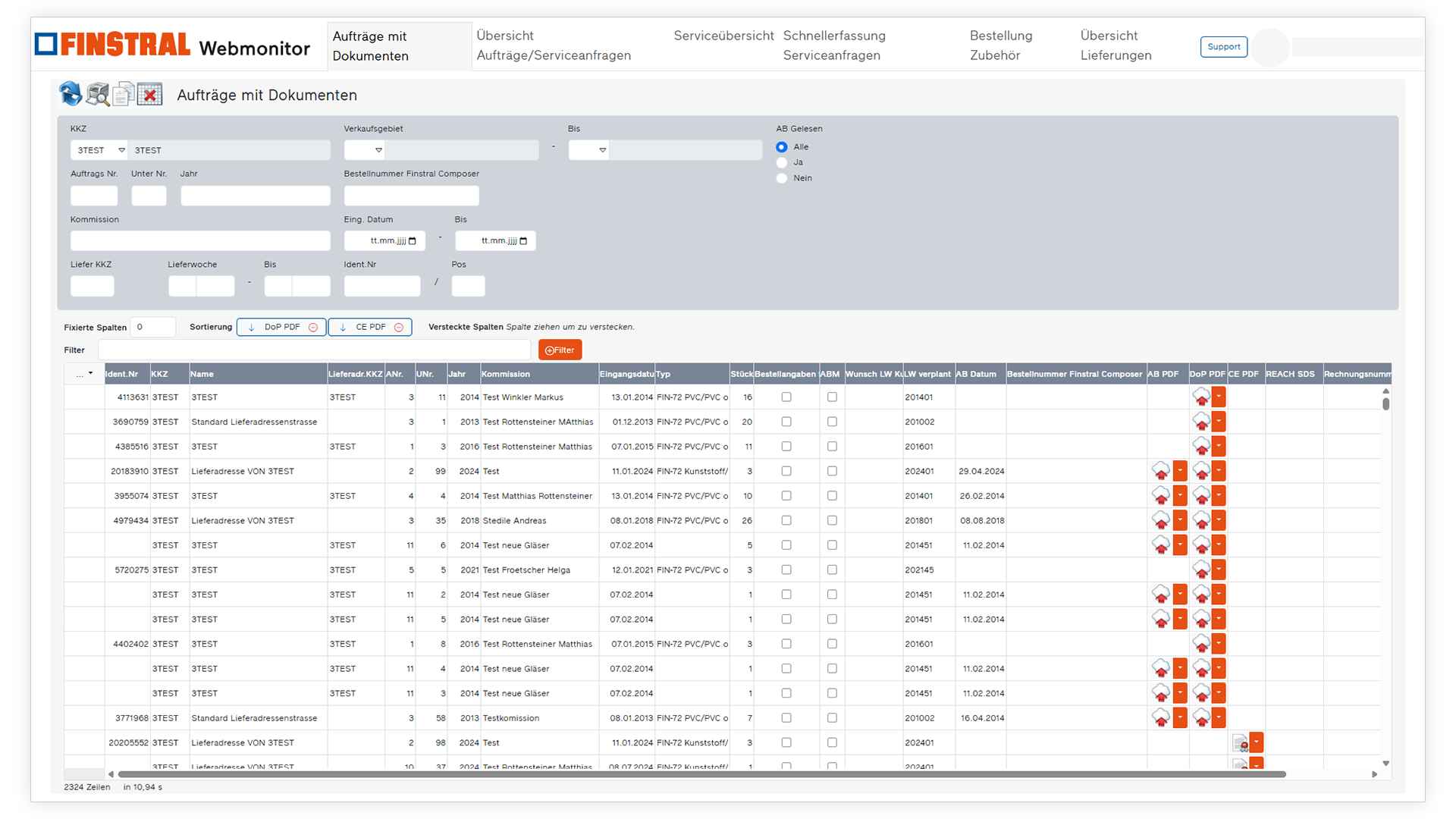Image resolution: width=1456 pixels, height=819 pixels.
Task: Switch to Serviceübersicht tab
Action: pos(723,36)
